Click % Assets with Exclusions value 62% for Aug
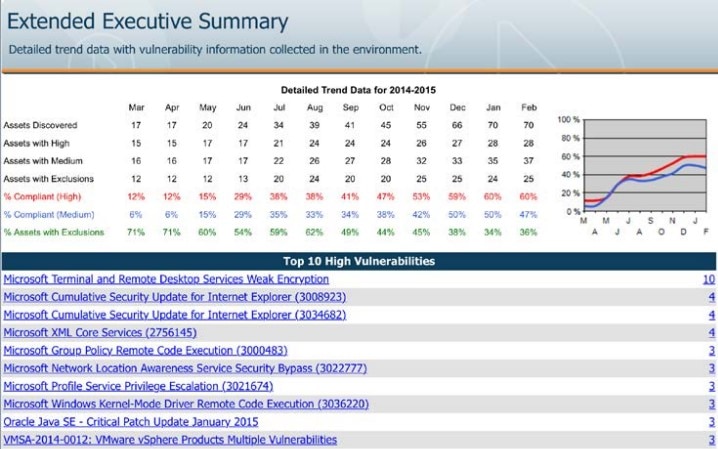The height and width of the screenshot is (449, 718). tap(314, 233)
